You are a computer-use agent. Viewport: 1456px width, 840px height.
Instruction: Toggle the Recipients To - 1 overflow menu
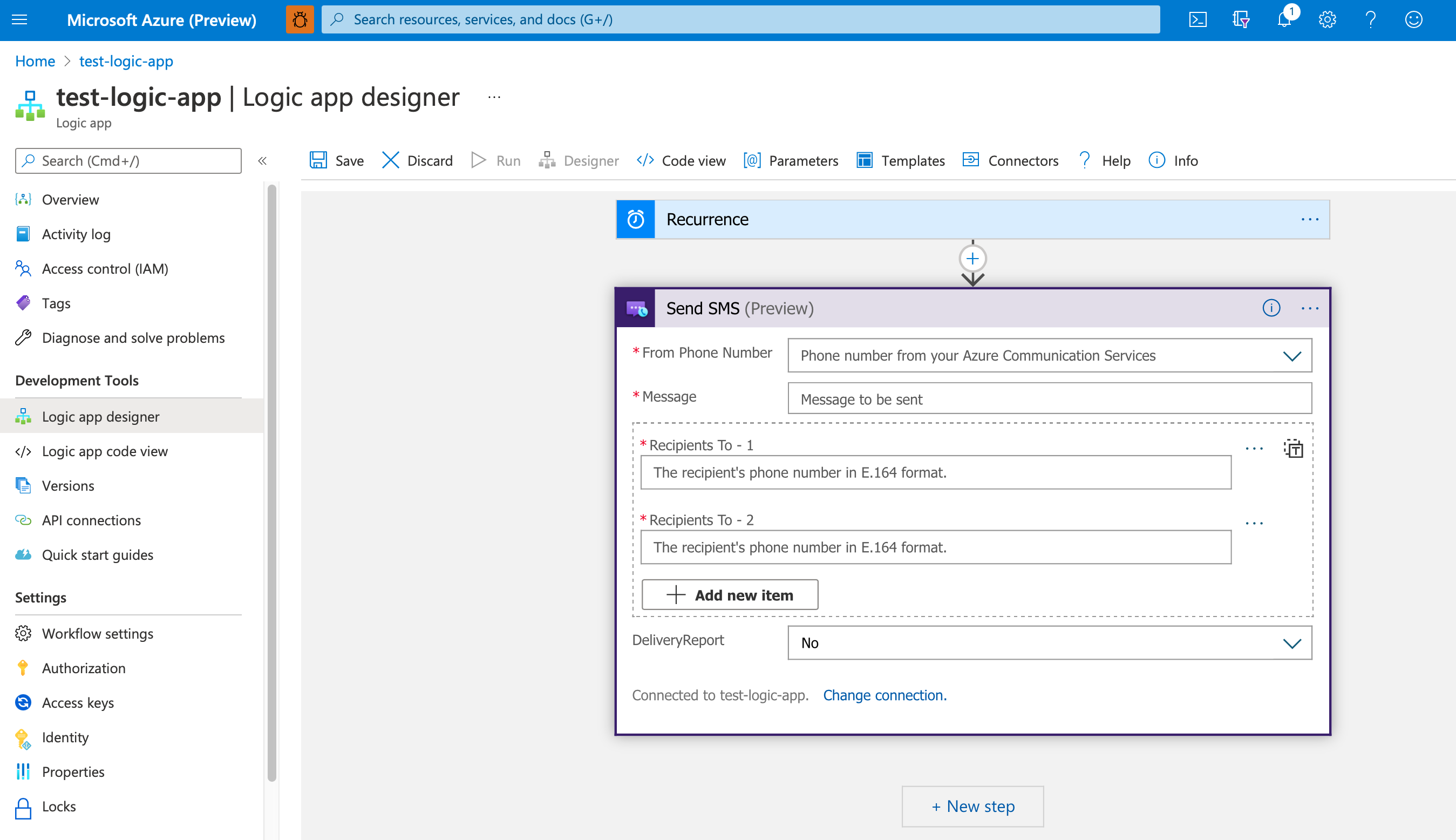point(1254,448)
